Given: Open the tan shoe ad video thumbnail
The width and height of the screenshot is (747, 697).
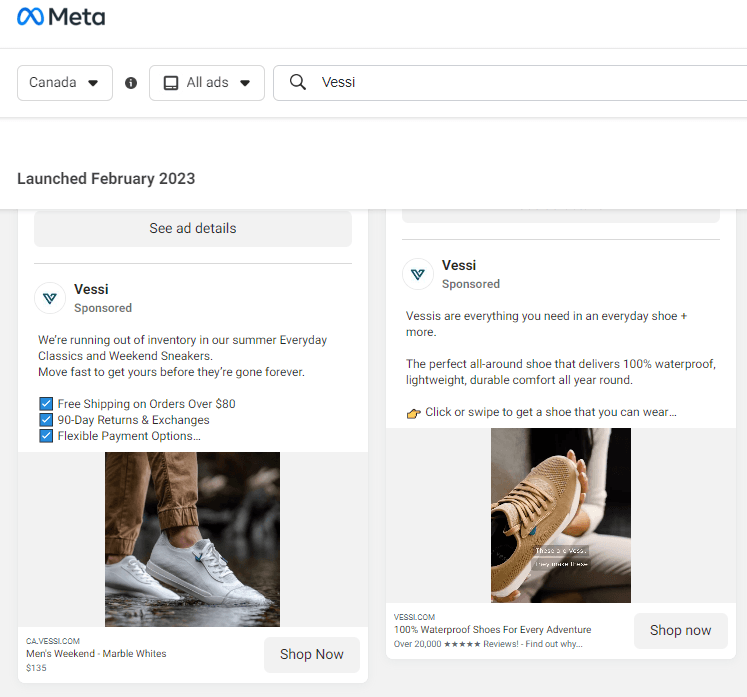Looking at the screenshot, I should [561, 515].
